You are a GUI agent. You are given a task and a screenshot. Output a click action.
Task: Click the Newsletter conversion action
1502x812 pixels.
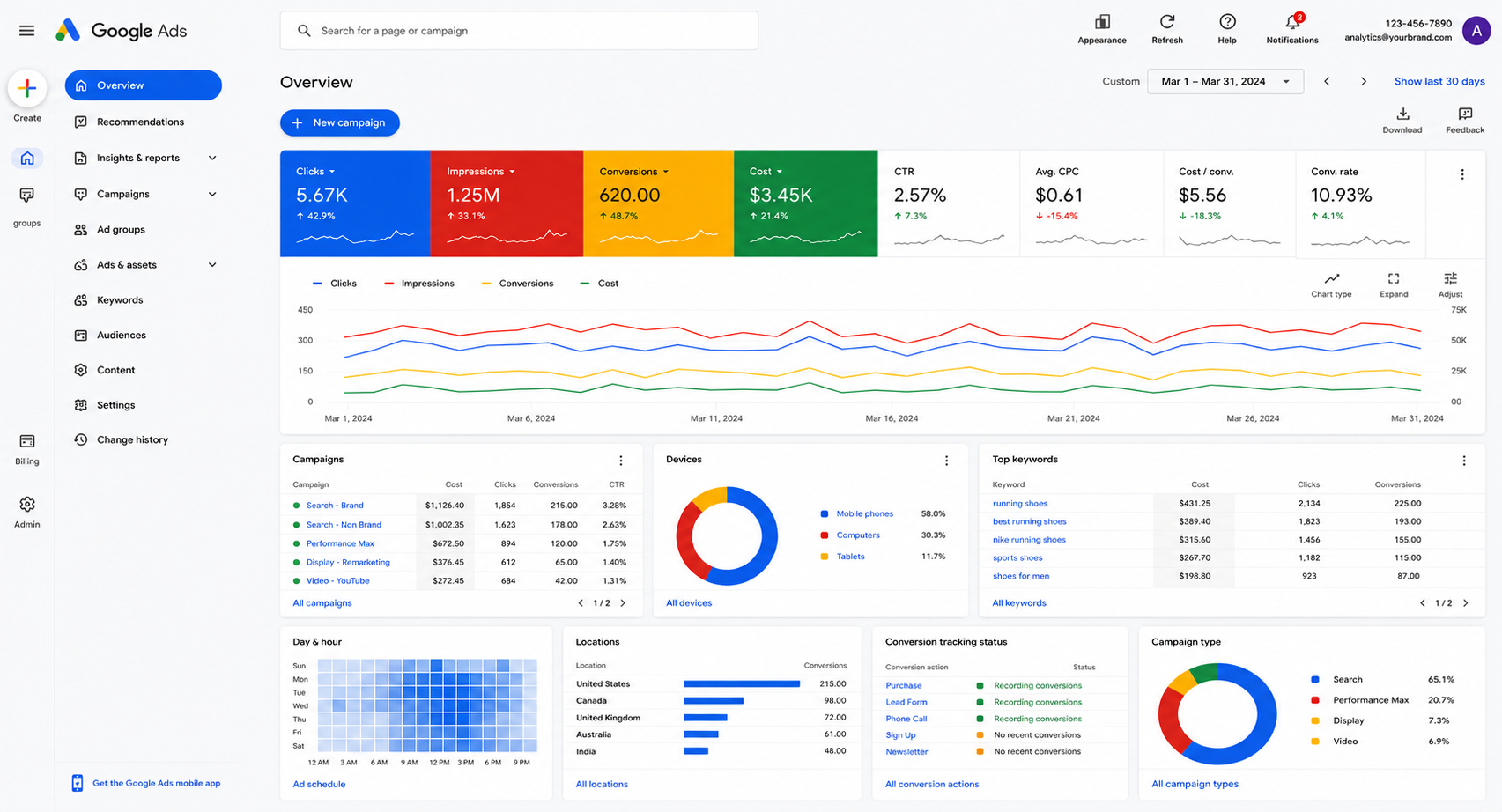tap(906, 752)
